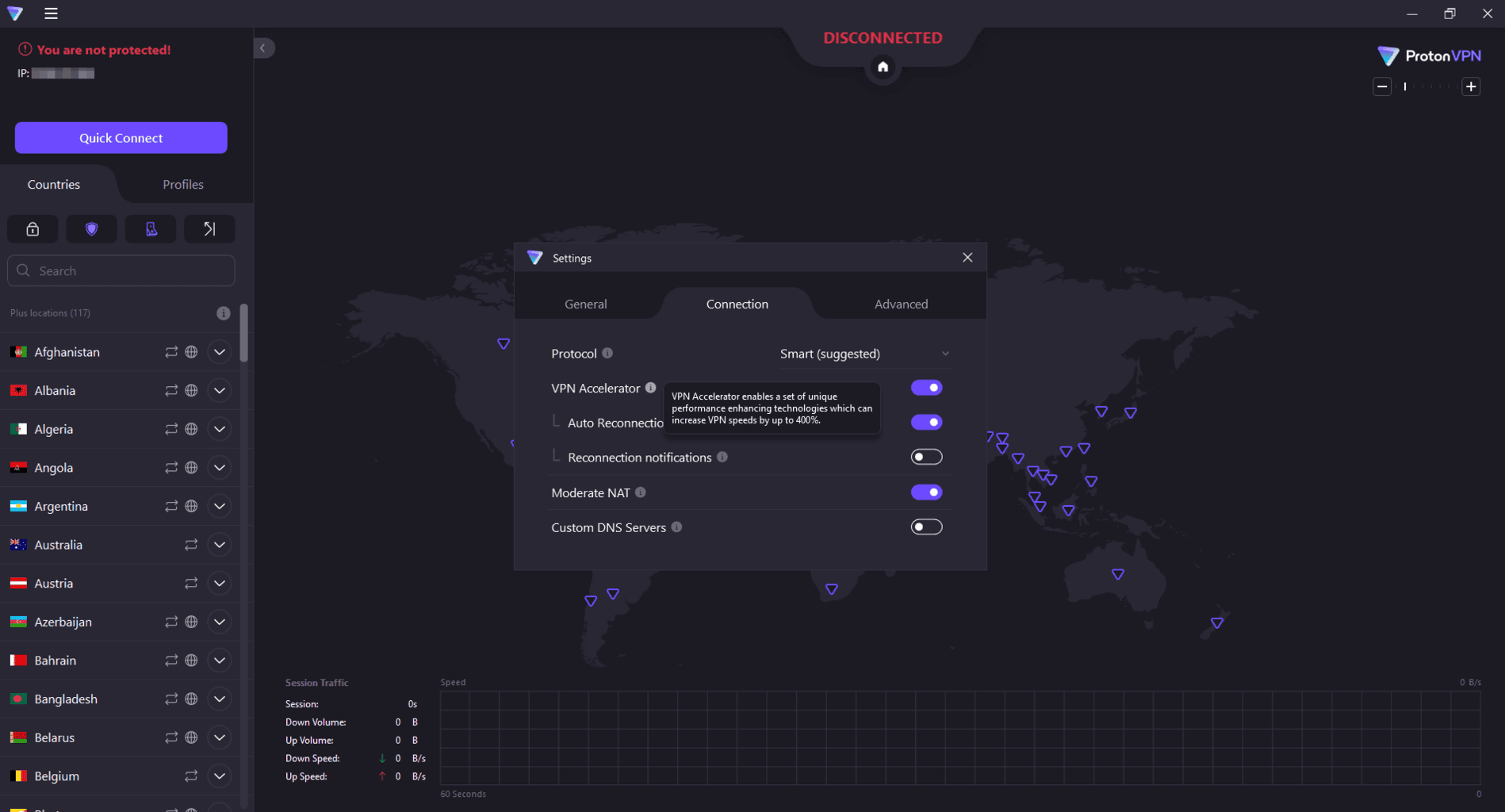
Task: Click the P2P arrows icon for Australia
Action: pos(191,545)
